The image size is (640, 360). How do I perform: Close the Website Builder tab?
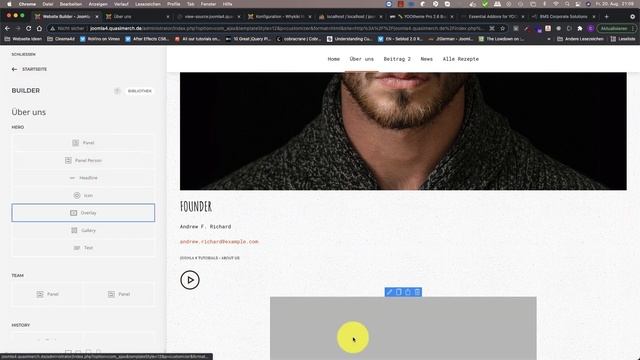(97, 17)
